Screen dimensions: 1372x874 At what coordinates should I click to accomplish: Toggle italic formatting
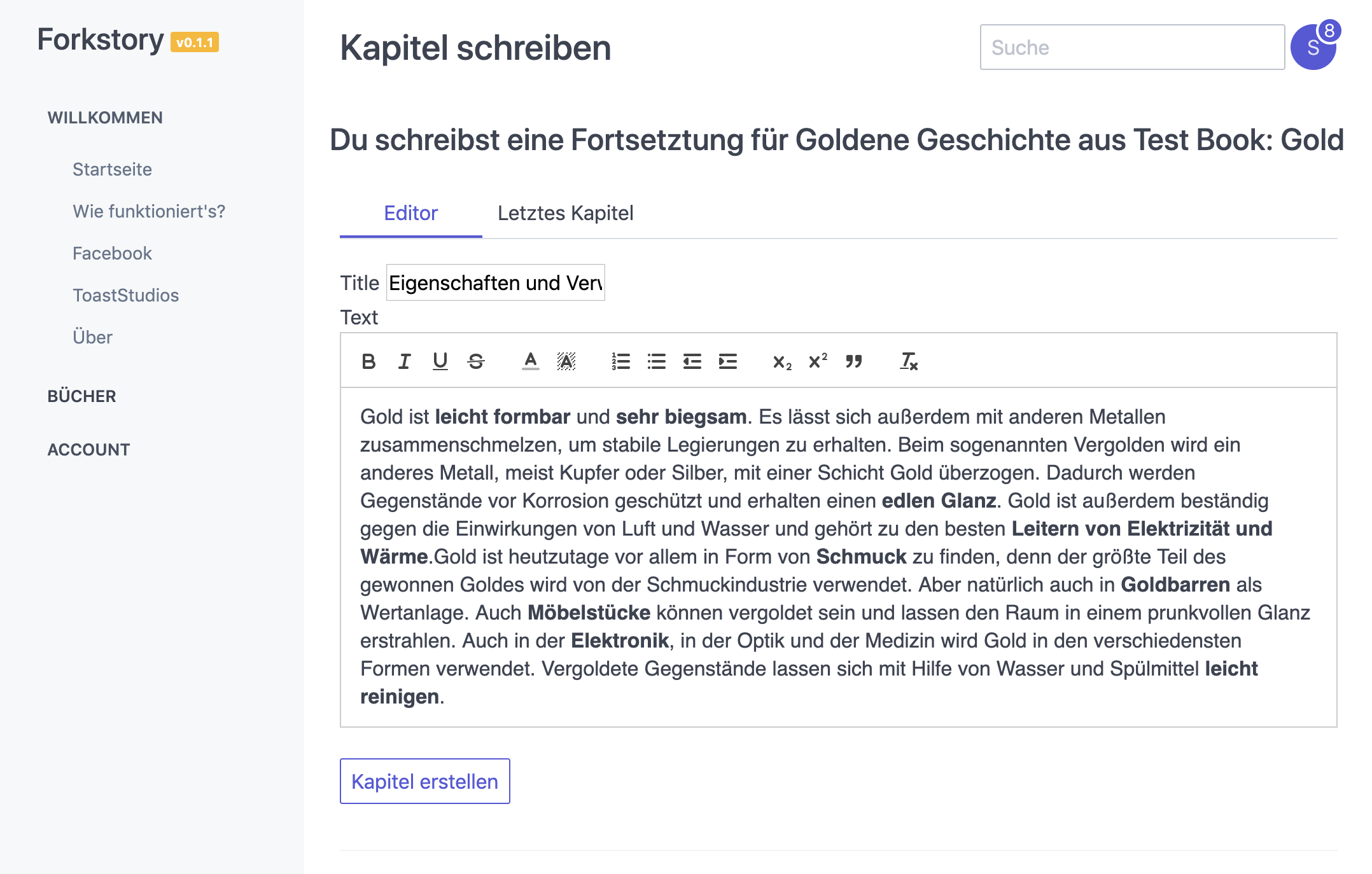pos(404,361)
